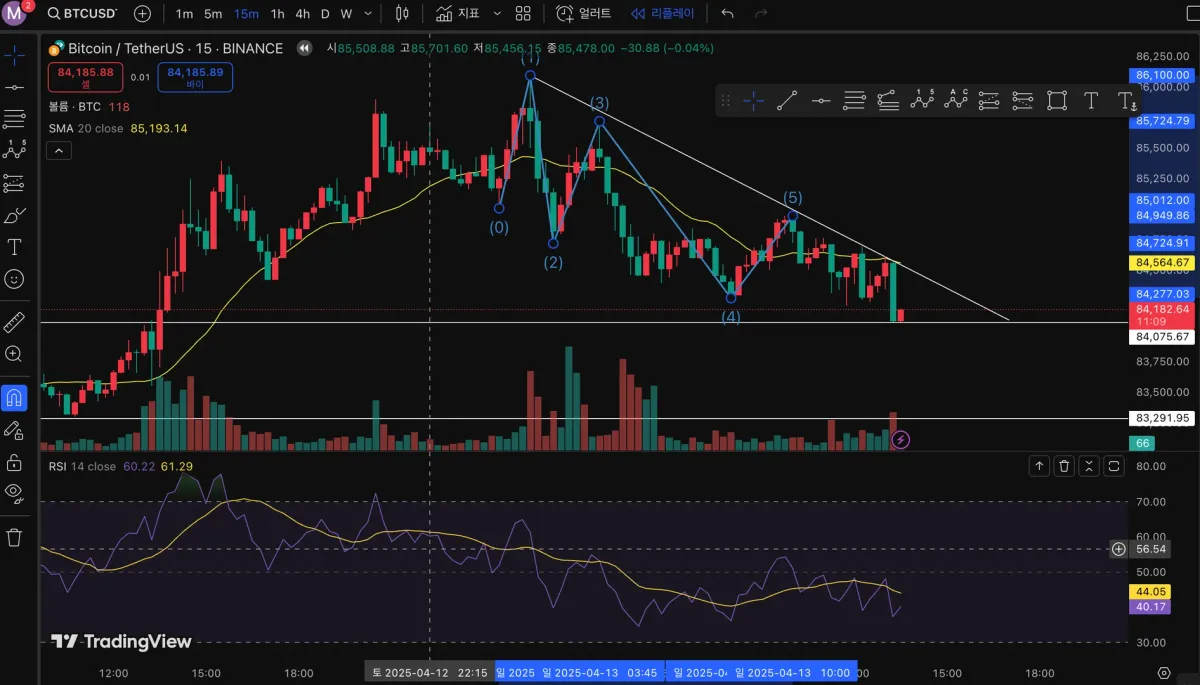Switch to the 4h timeframe
This screenshot has height=685, width=1200.
coord(302,14)
